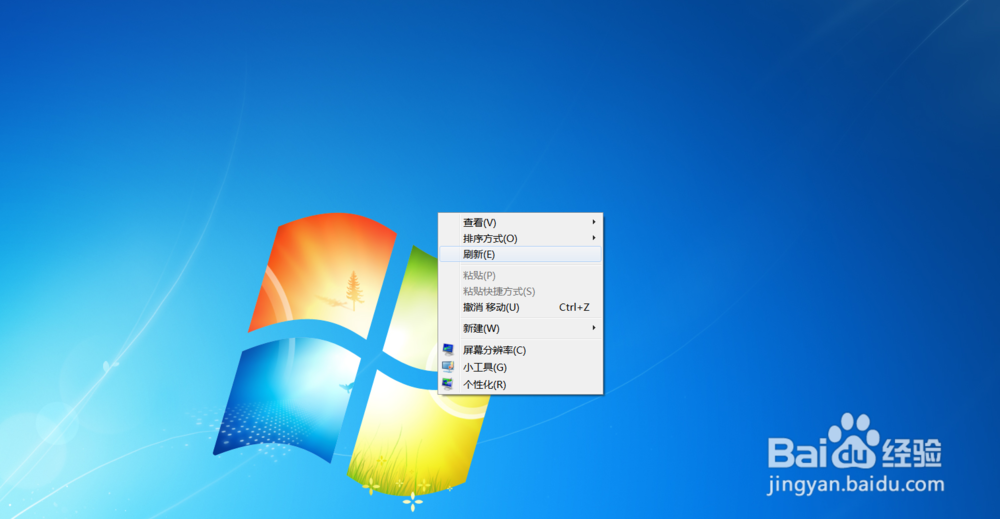Open the 排序方式(O) submenu entry
The width and height of the screenshot is (1000, 519).
(x=520, y=238)
